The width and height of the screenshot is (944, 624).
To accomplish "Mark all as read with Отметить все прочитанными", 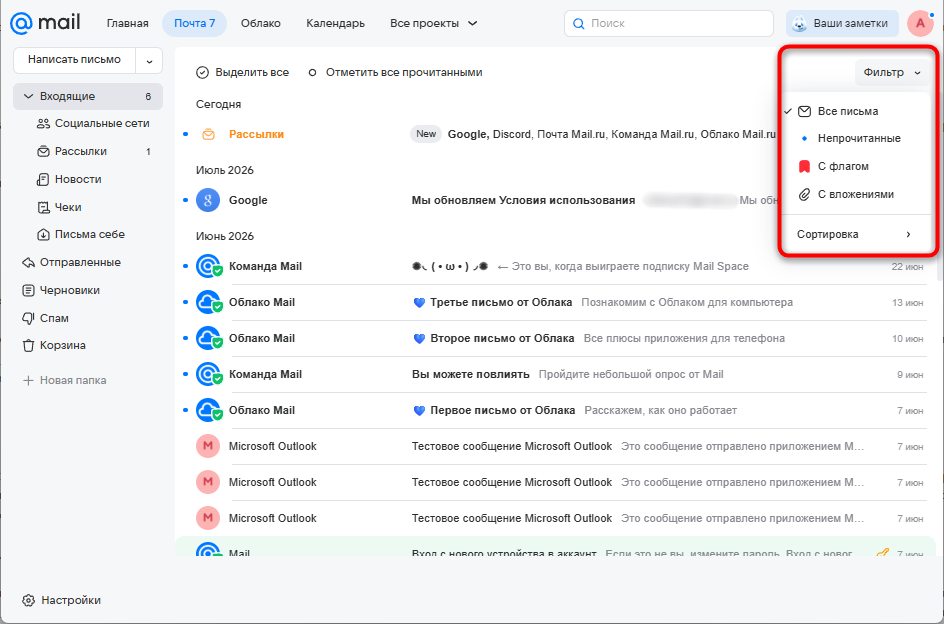I will pyautogui.click(x=395, y=72).
